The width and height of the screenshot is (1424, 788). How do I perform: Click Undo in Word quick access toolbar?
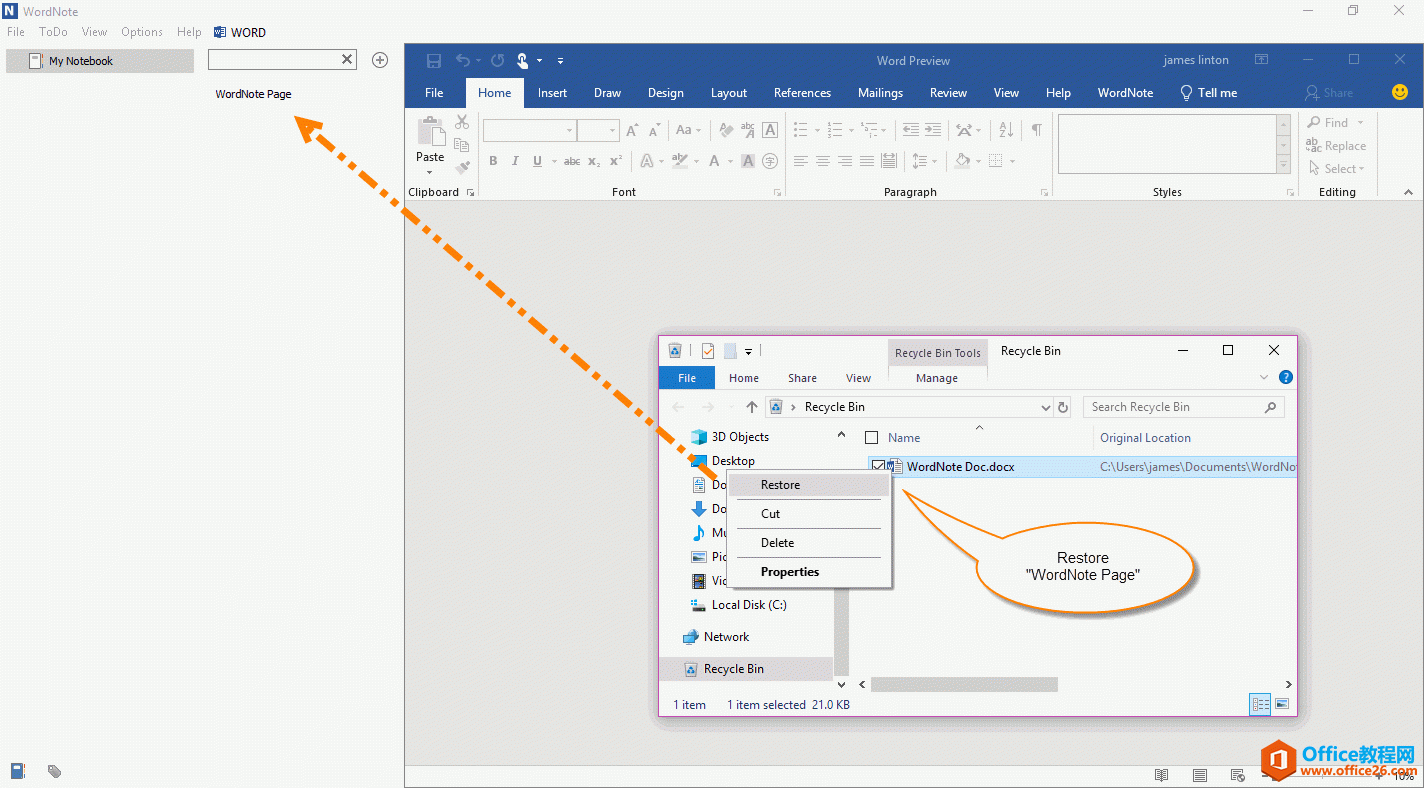pos(463,61)
